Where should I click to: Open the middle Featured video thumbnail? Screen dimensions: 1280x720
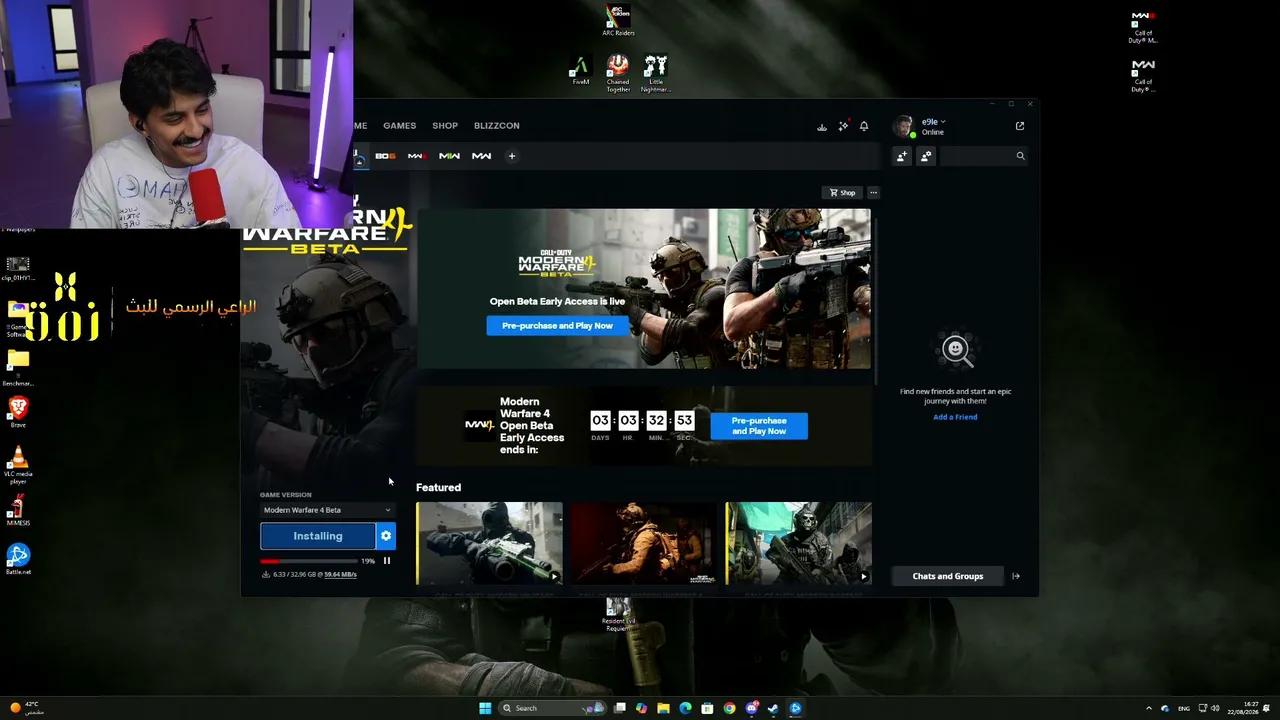point(644,543)
